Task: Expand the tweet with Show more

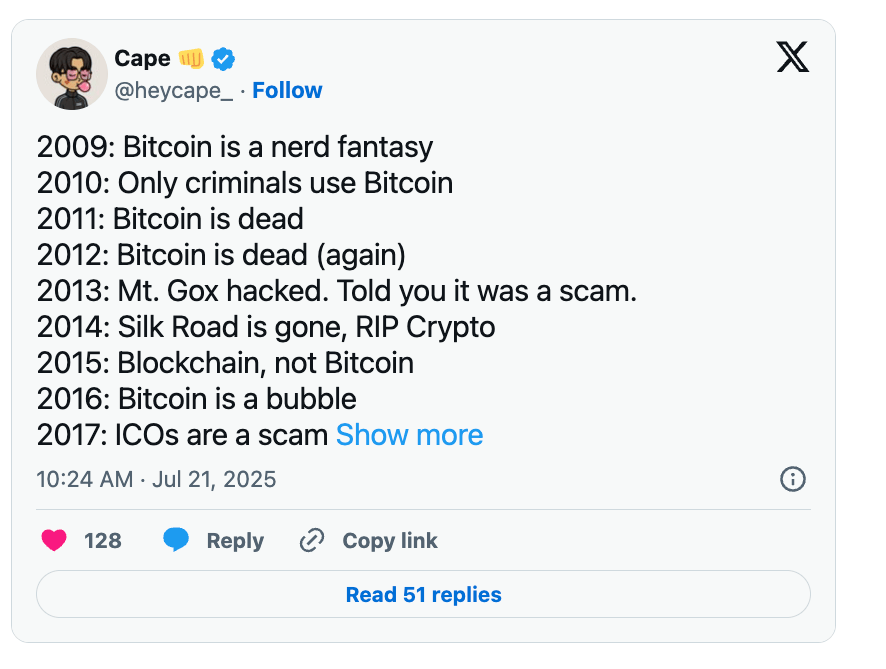Action: 409,435
